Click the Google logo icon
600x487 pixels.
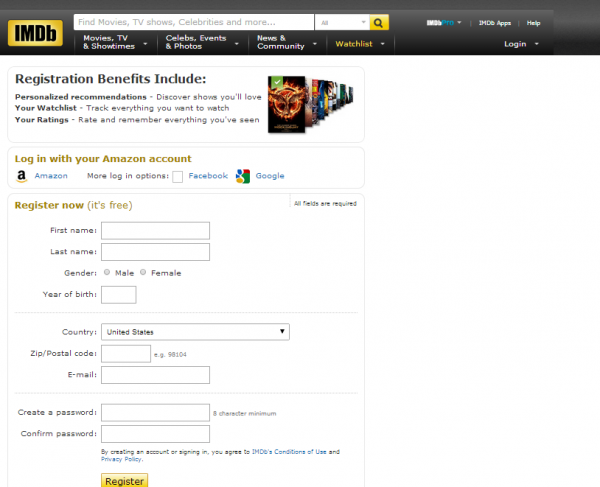(x=243, y=176)
